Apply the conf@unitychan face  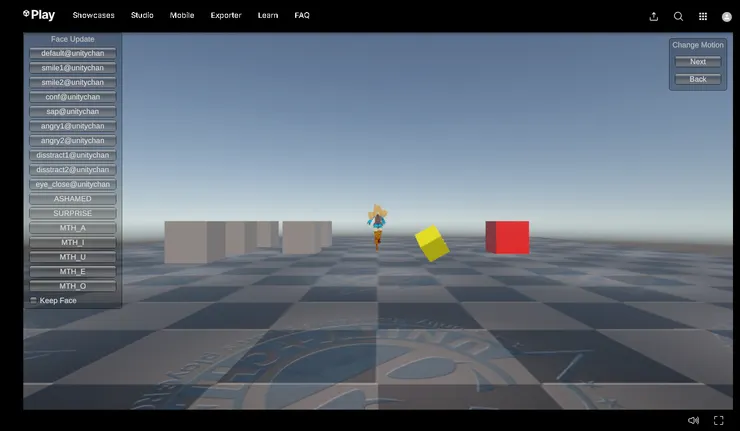73,97
